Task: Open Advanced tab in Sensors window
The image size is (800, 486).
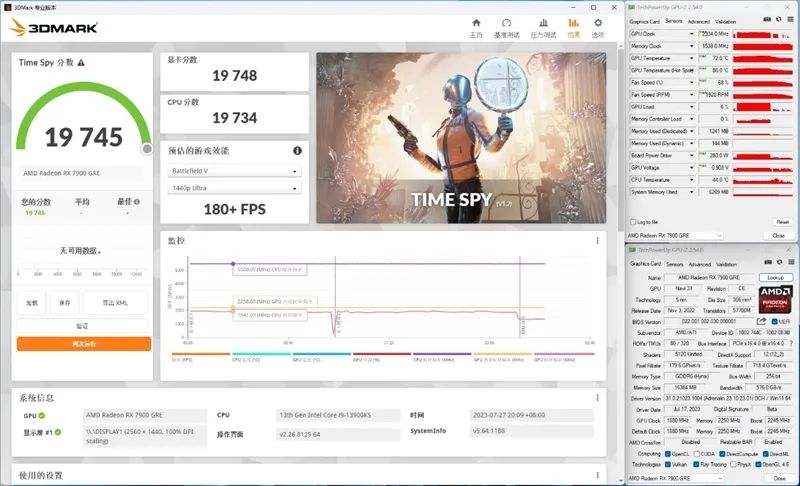Action: (x=698, y=21)
